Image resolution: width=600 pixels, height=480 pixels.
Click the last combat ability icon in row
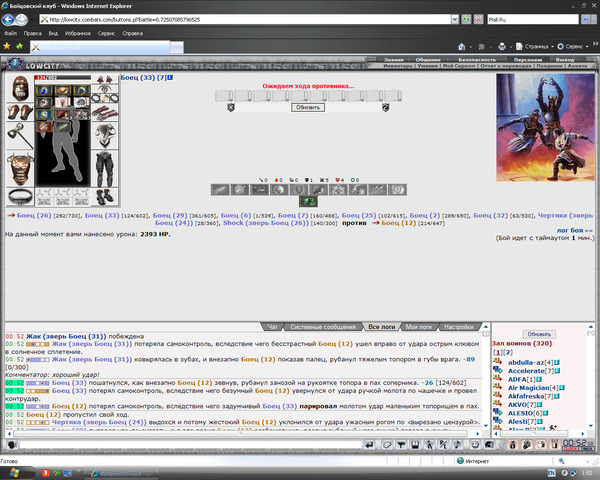coord(397,189)
